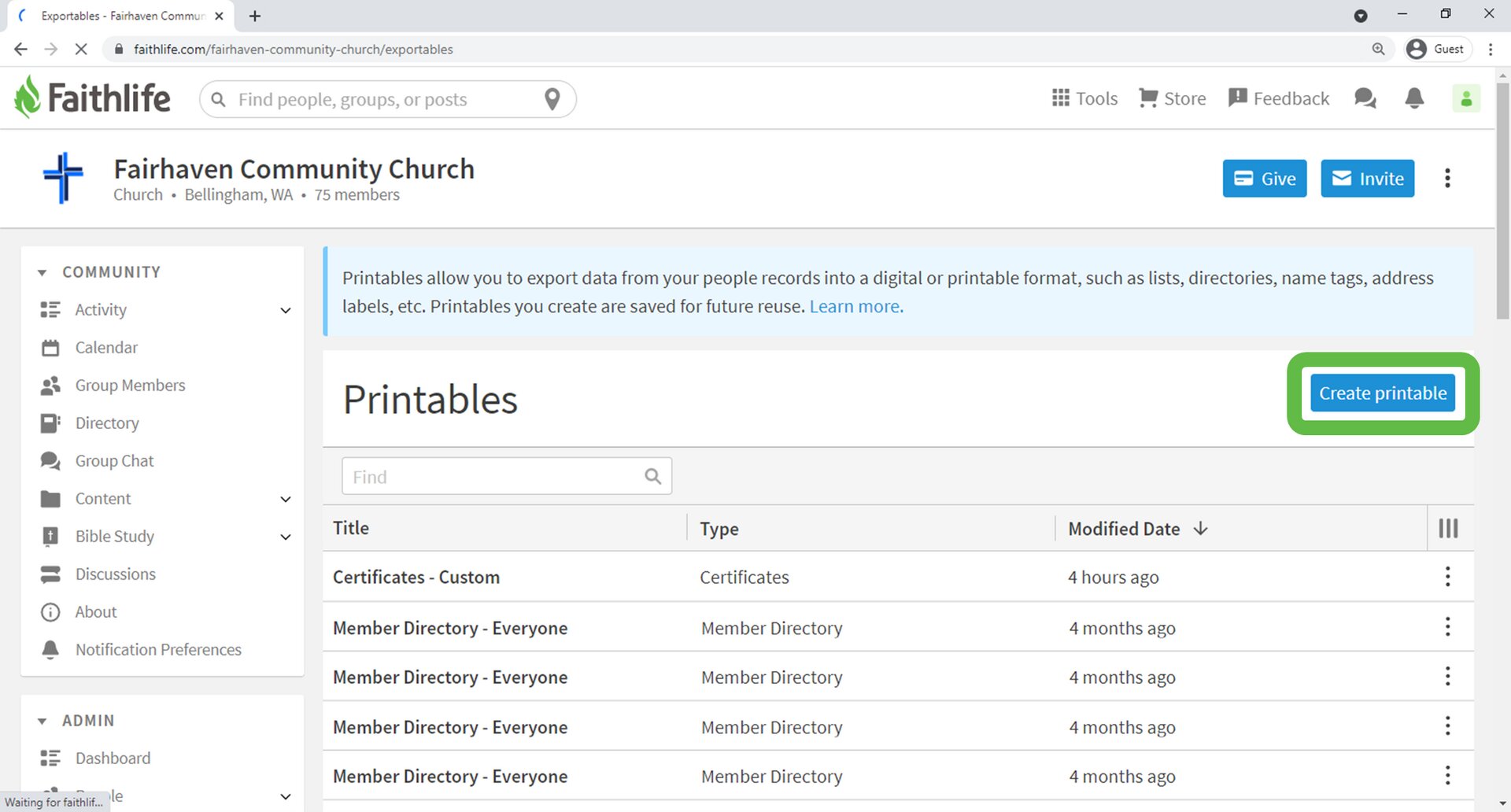Open Calendar in sidebar
The width and height of the screenshot is (1511, 812).
pos(106,347)
